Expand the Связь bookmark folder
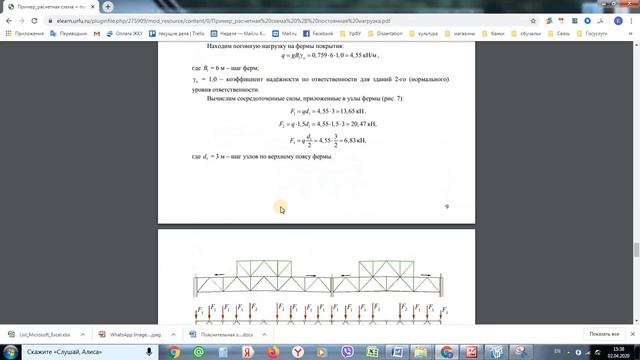This screenshot has width=640, height=360. tap(559, 33)
